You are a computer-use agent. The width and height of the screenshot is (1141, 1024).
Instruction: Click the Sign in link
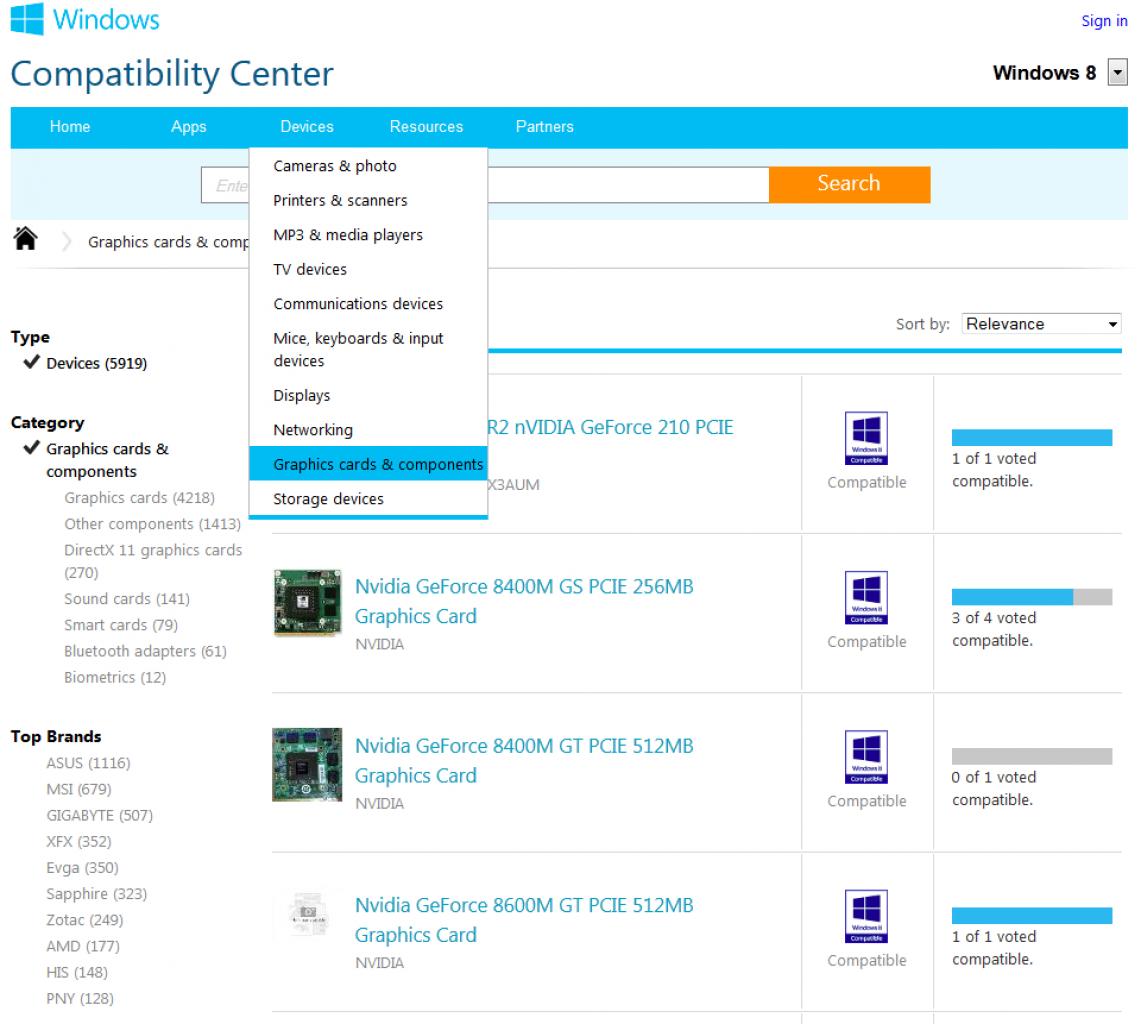1104,21
